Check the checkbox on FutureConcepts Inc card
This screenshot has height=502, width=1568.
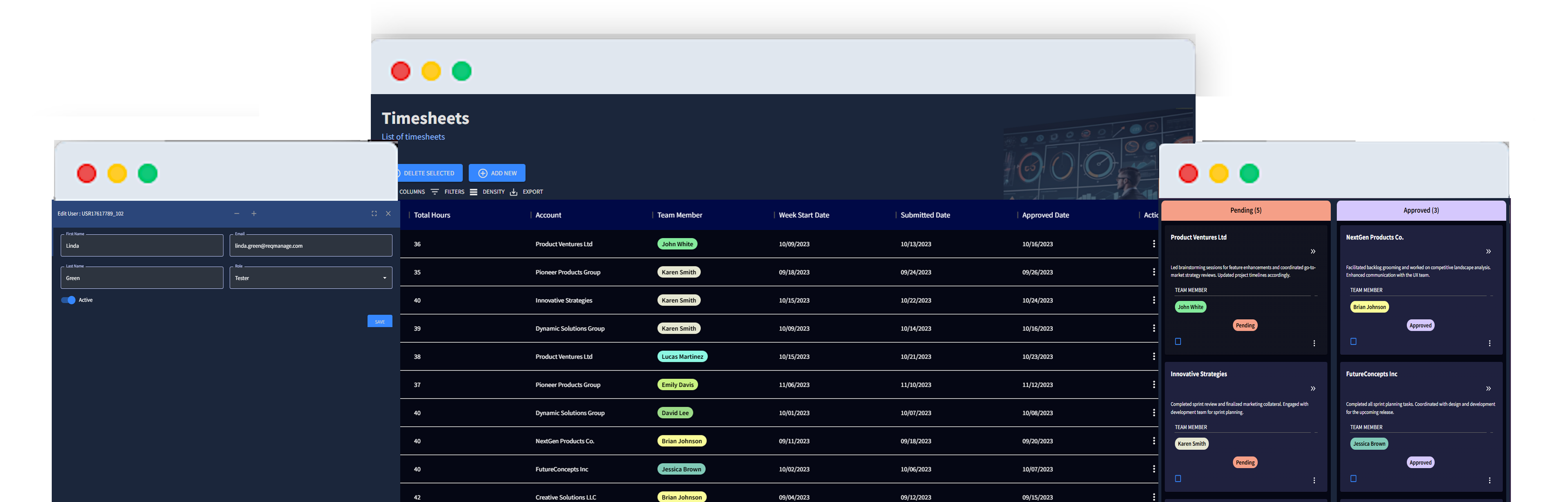[x=1354, y=478]
